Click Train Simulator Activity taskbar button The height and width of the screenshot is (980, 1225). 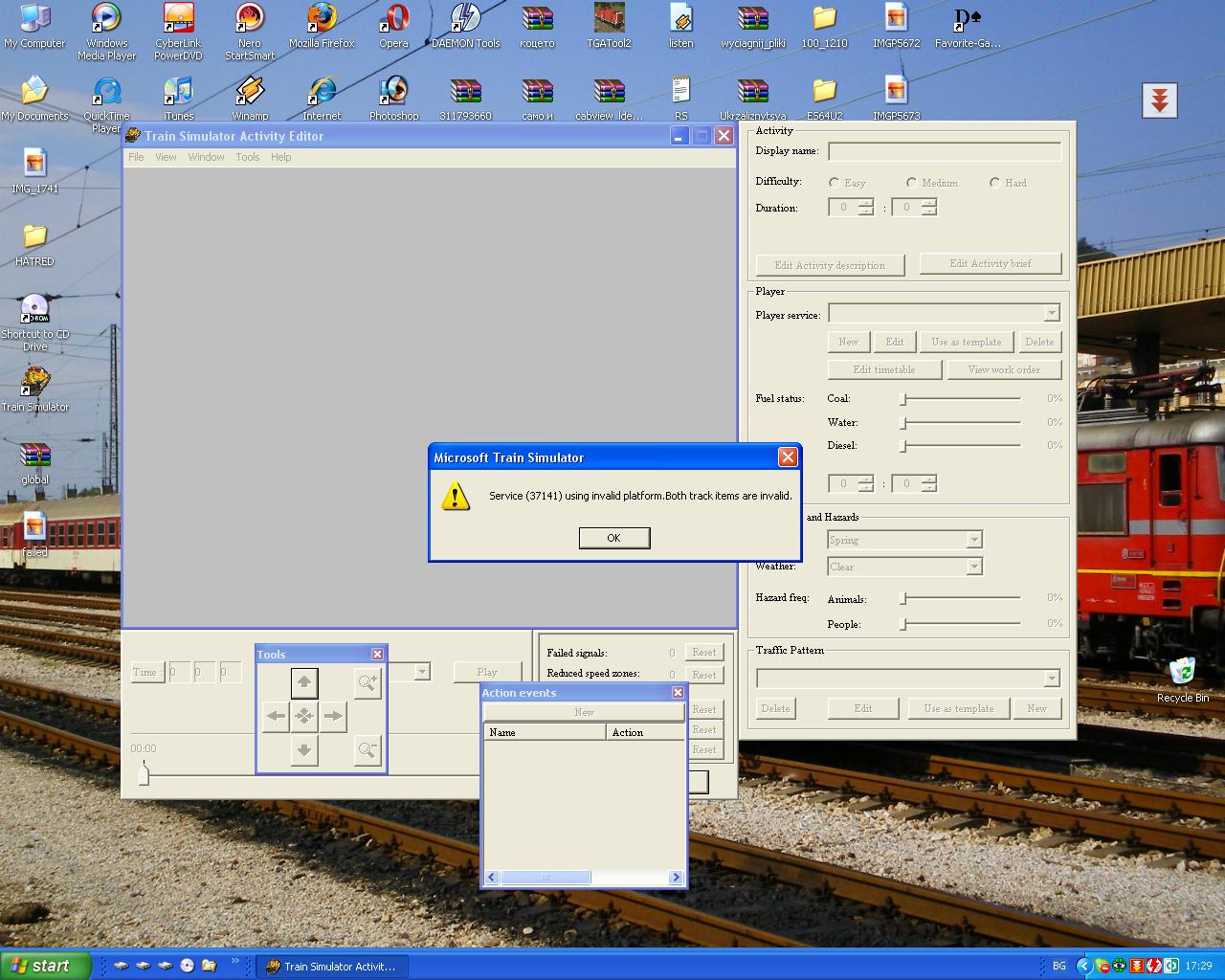click(x=331, y=967)
